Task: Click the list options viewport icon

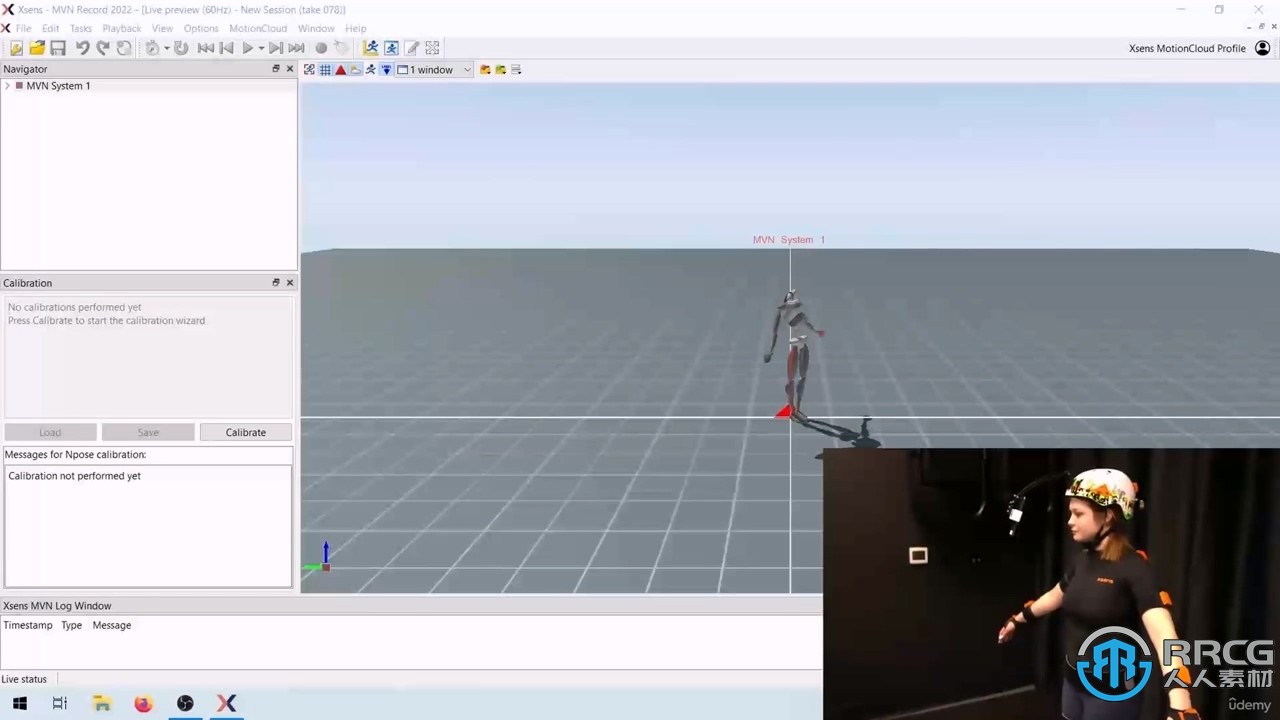Action: (x=516, y=70)
